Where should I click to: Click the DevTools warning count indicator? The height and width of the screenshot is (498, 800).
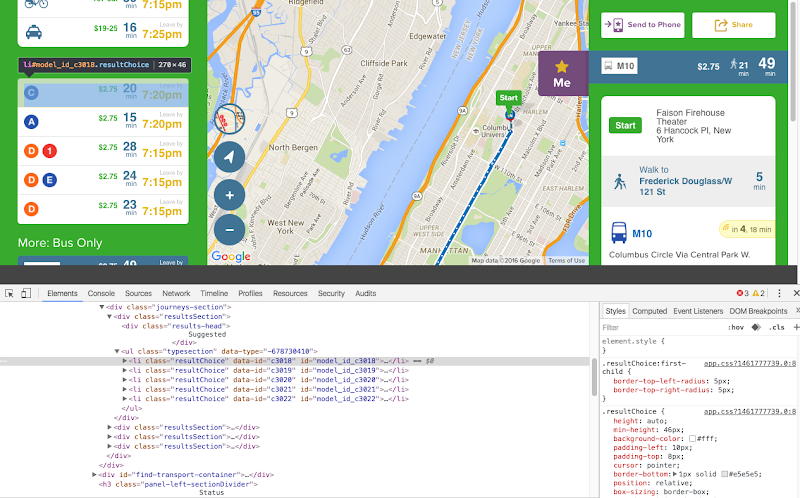(x=759, y=293)
